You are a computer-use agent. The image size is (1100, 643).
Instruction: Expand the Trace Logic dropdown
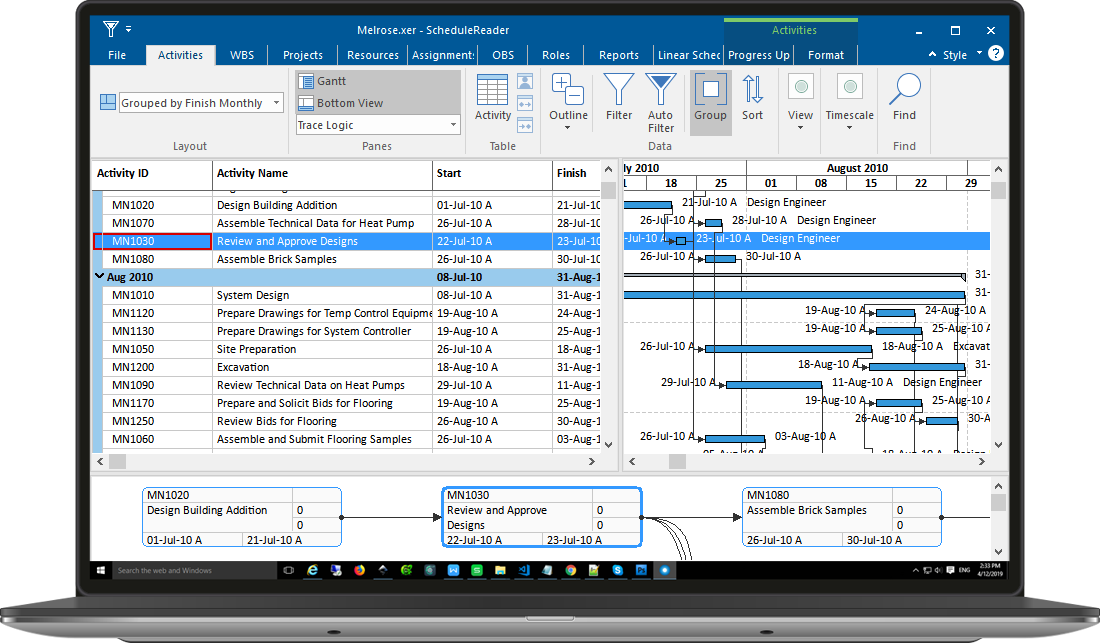tap(453, 126)
